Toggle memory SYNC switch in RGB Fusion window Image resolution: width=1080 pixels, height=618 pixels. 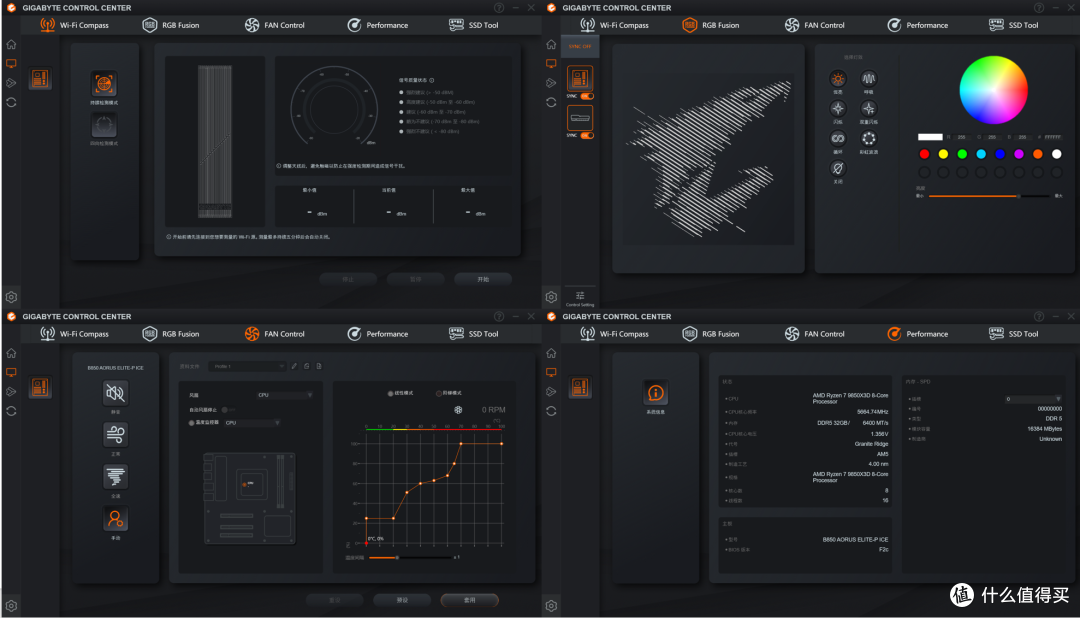point(587,136)
